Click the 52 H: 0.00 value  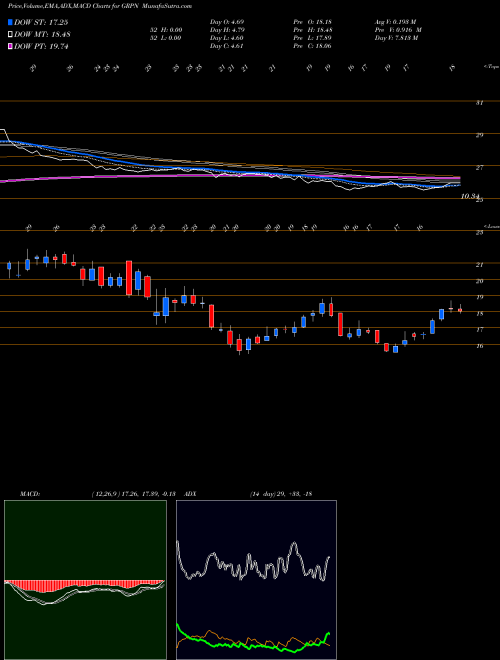(x=165, y=30)
